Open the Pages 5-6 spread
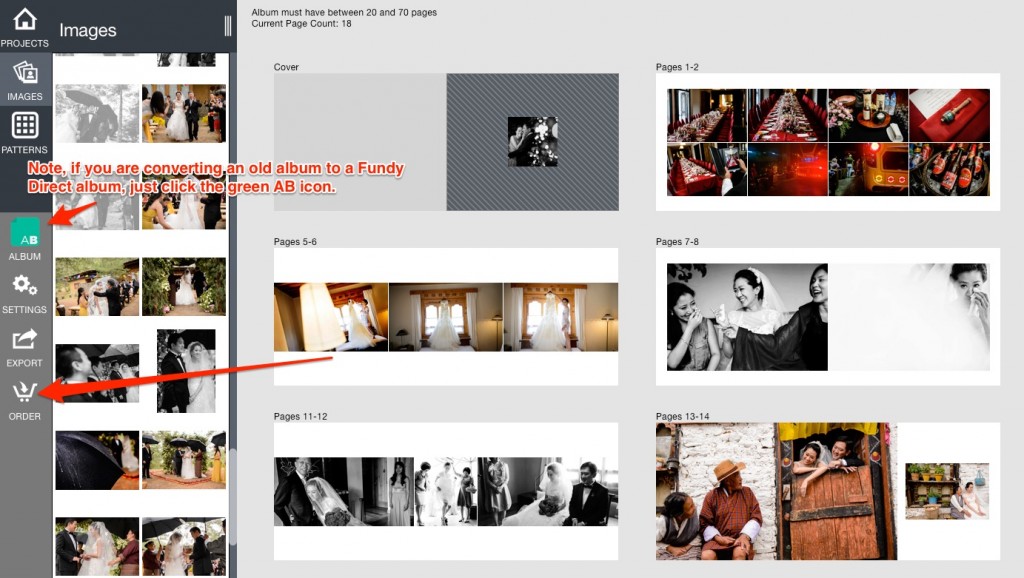This screenshot has width=1024, height=578. coord(446,317)
